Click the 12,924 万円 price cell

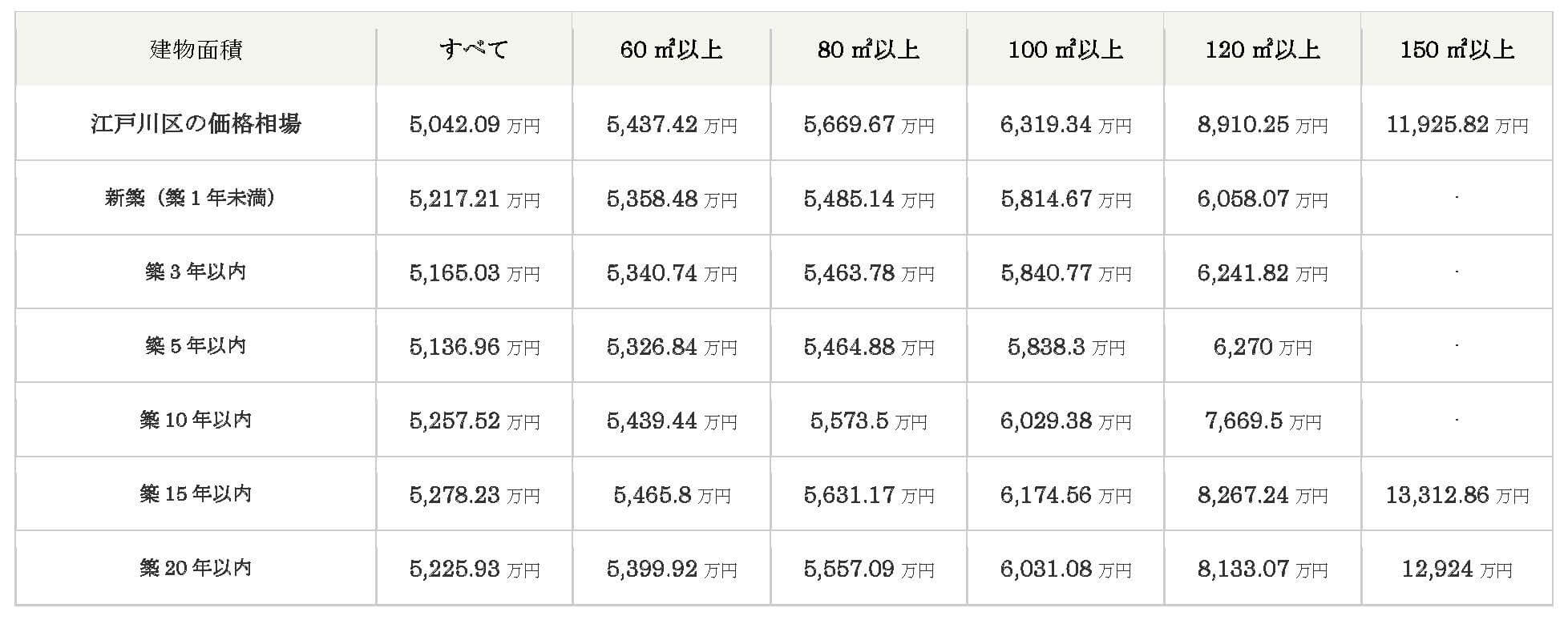pos(1457,568)
